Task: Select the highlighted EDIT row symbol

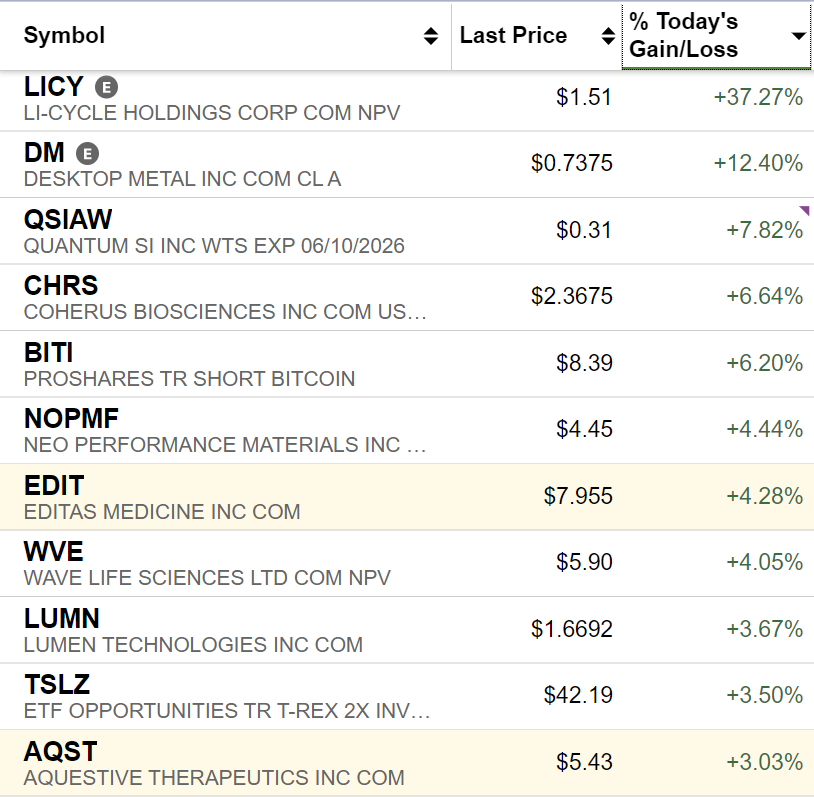Action: tap(54, 485)
